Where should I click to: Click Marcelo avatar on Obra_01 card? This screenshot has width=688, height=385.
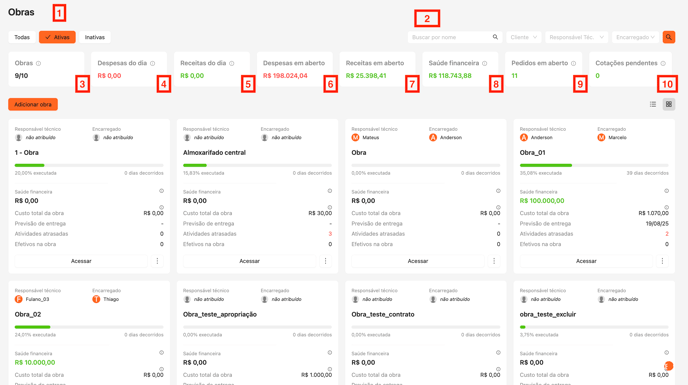pos(601,137)
